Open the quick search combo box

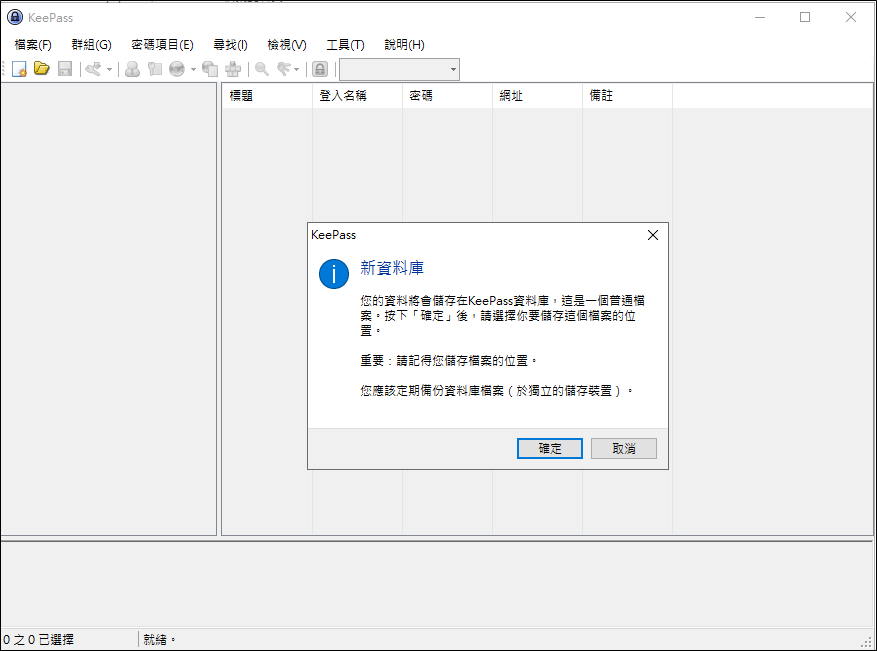(399, 69)
